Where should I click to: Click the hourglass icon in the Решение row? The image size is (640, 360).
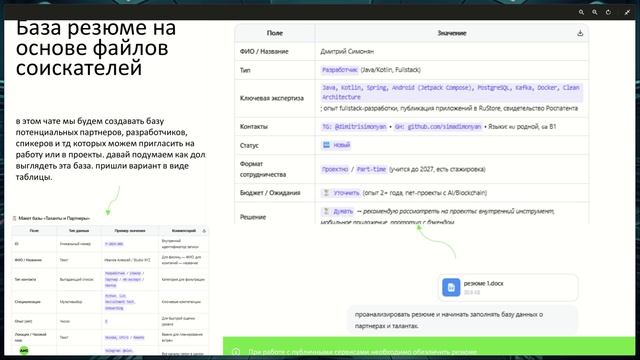coord(326,211)
